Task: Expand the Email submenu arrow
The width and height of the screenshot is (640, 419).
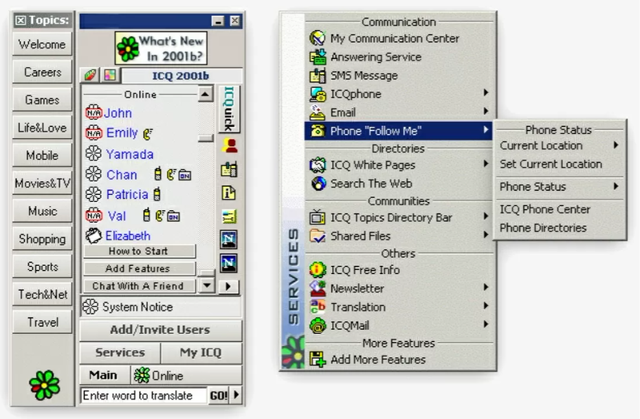Action: [485, 111]
